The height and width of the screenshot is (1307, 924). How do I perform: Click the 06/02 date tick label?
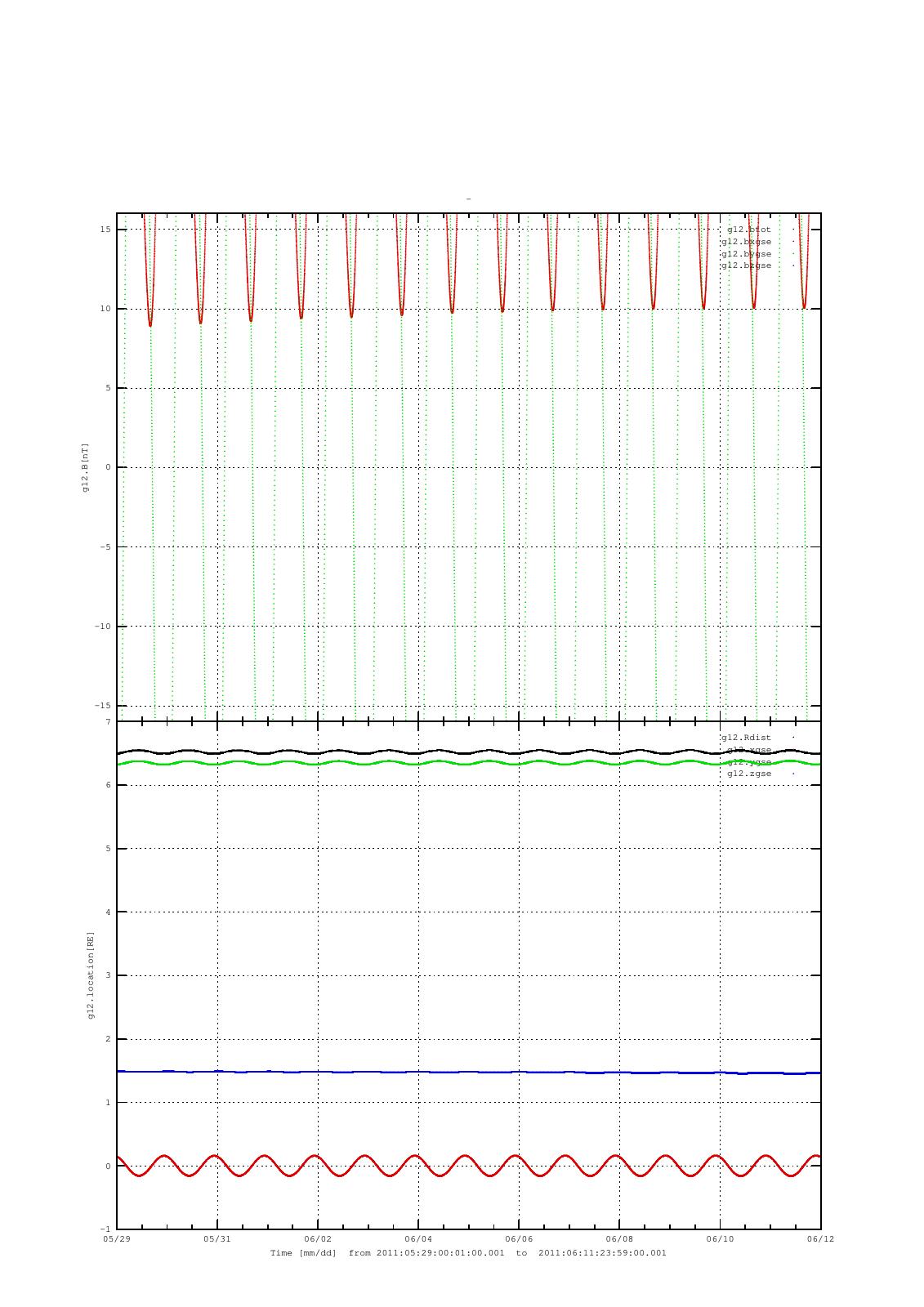coord(318,1238)
